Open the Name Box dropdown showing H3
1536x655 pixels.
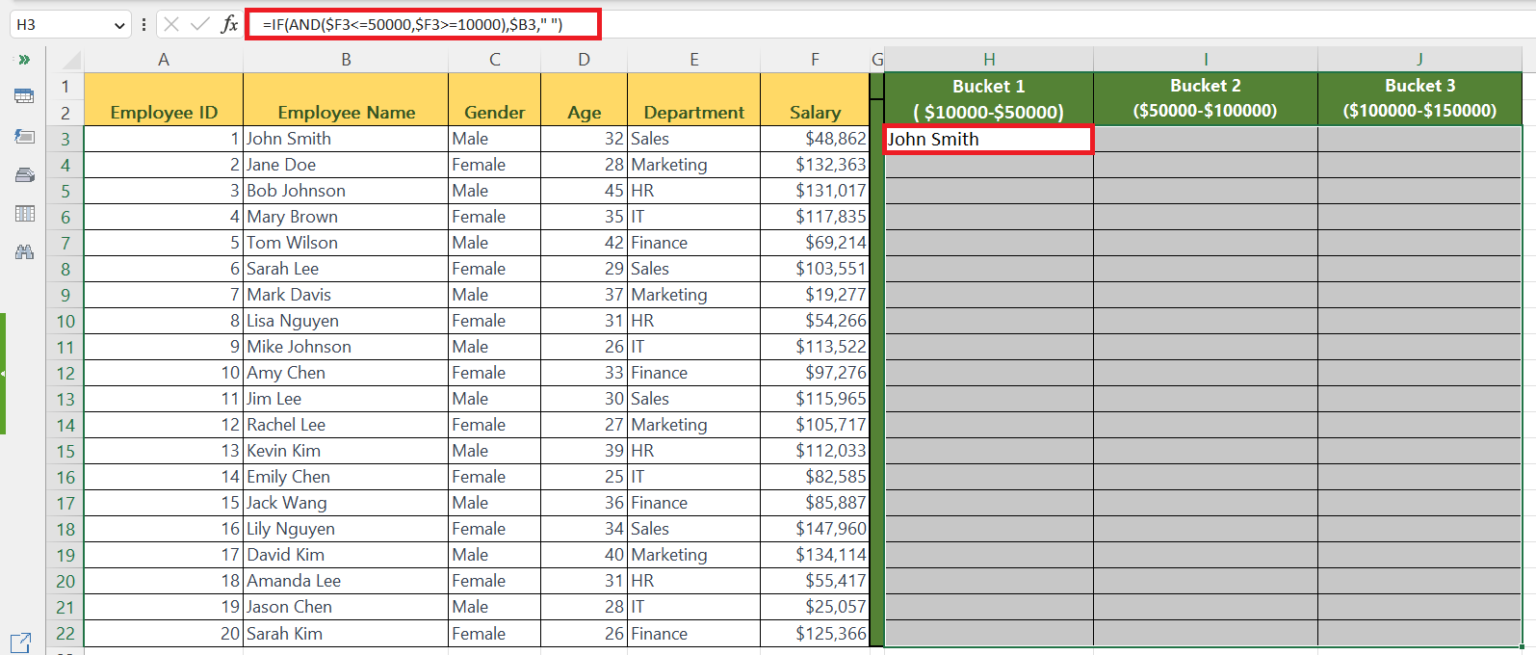point(122,23)
